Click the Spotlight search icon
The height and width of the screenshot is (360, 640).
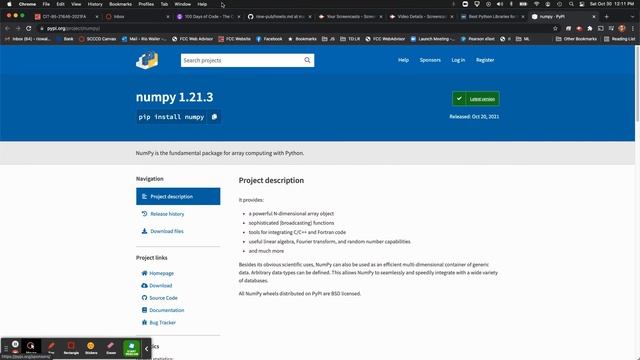[571, 4]
